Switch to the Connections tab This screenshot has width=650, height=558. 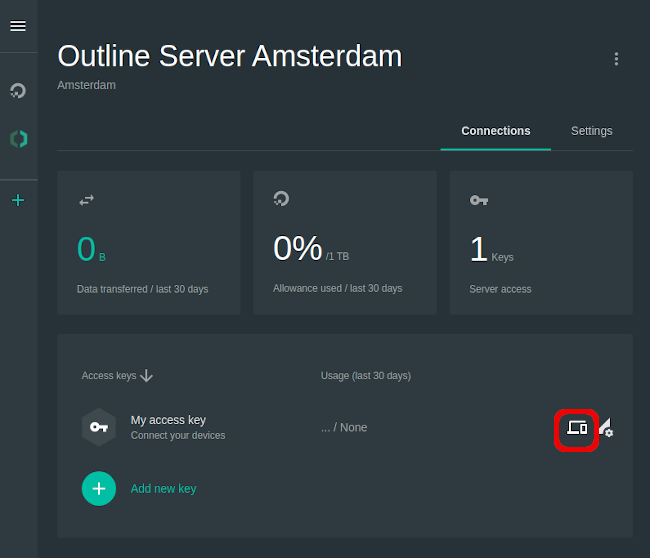(x=495, y=131)
